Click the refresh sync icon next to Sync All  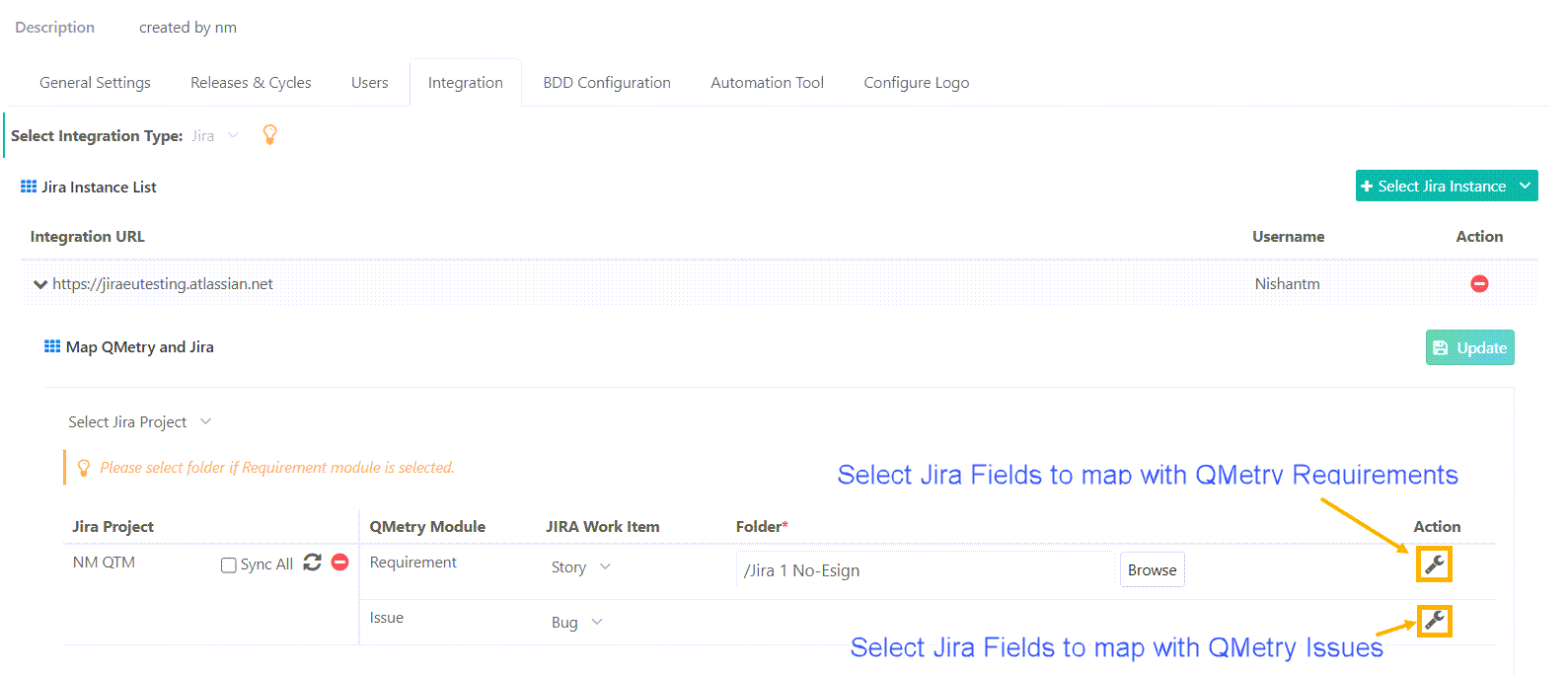click(x=314, y=563)
